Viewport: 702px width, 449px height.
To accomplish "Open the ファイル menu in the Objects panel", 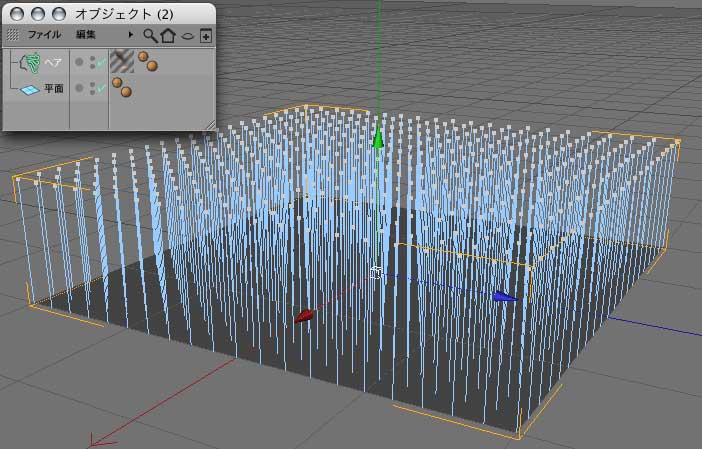I will [44, 34].
